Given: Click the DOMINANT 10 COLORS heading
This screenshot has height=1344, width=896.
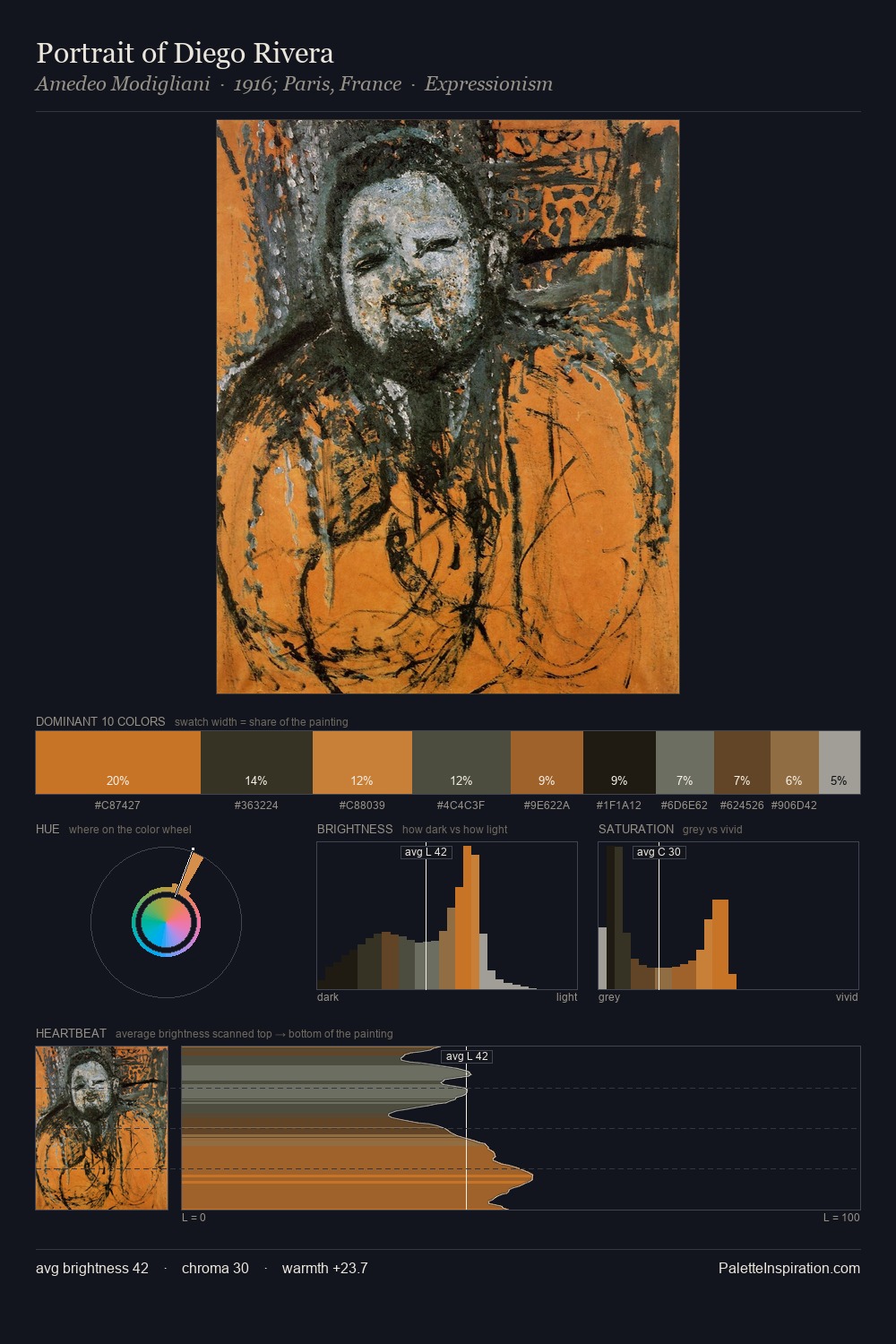Looking at the screenshot, I should click(x=100, y=721).
